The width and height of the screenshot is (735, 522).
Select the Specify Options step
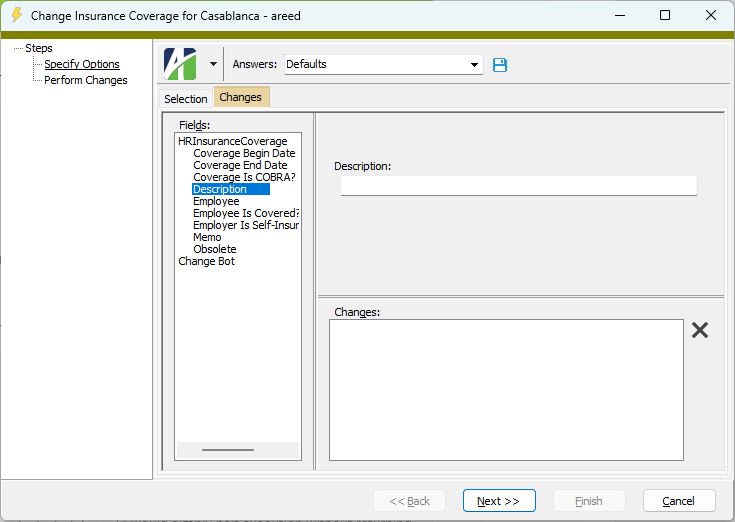(x=82, y=64)
